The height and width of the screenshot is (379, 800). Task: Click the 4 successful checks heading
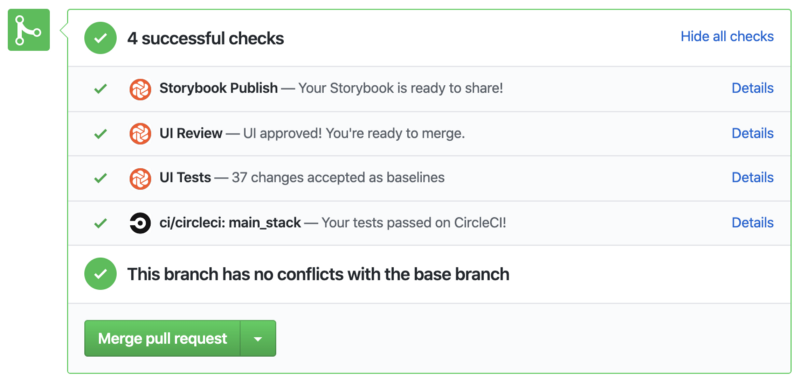point(206,38)
